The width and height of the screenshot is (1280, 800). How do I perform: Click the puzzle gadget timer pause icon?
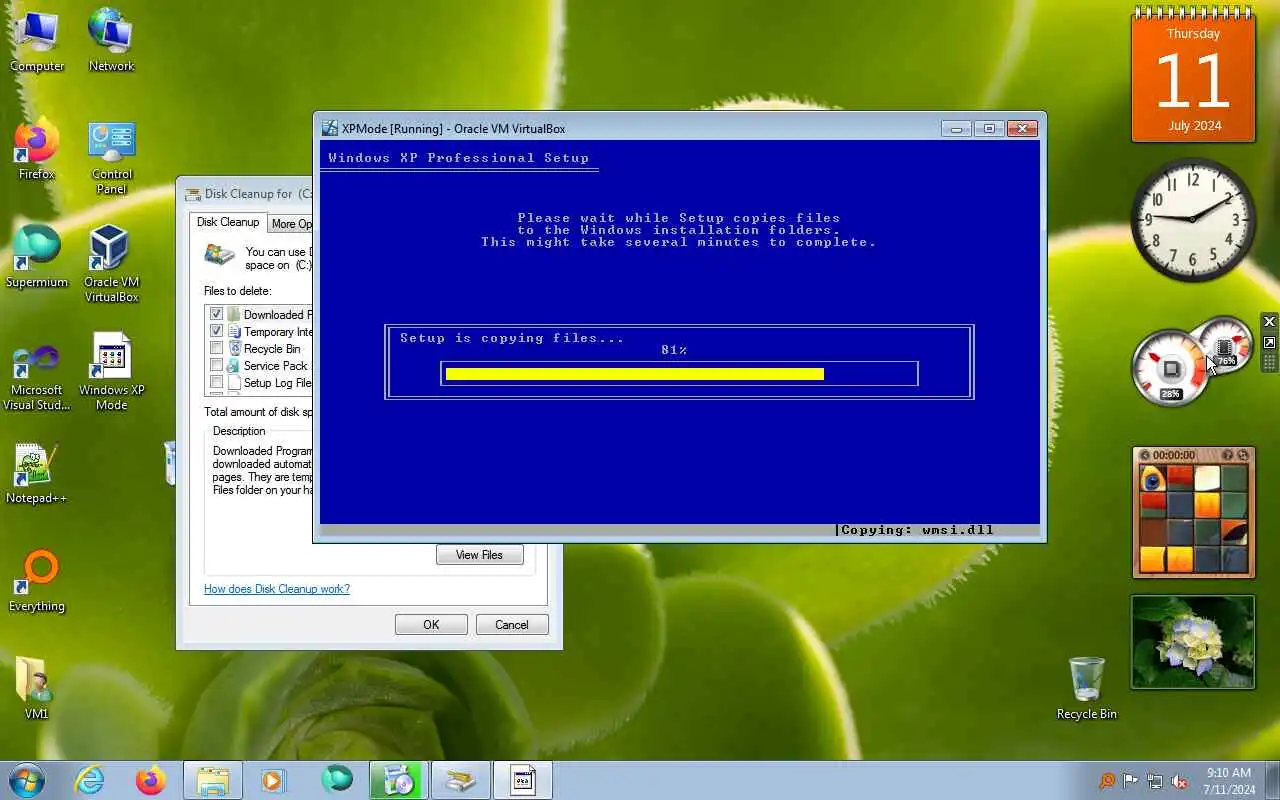click(x=1145, y=455)
